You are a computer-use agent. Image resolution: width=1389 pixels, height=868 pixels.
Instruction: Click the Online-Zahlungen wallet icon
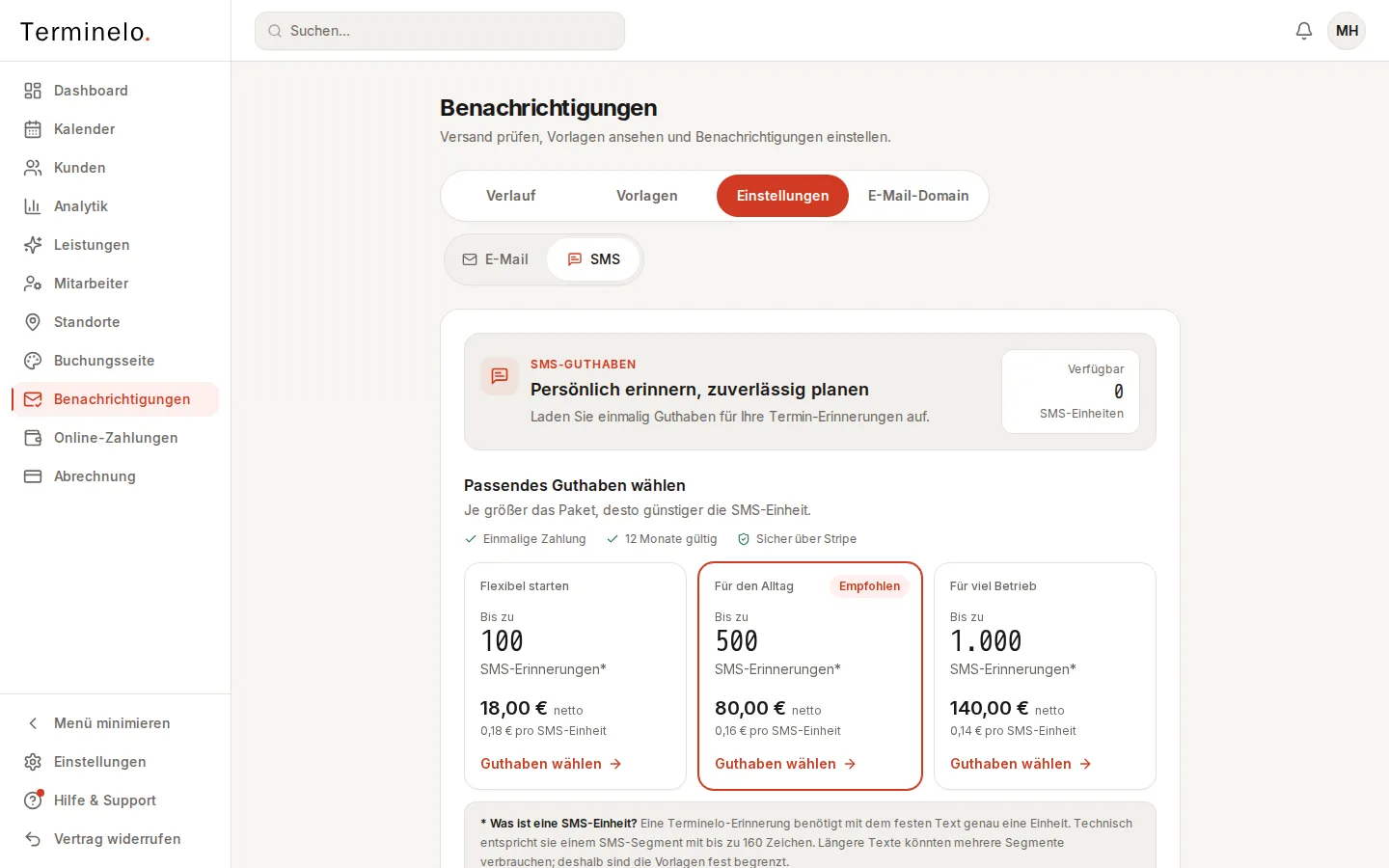(33, 438)
